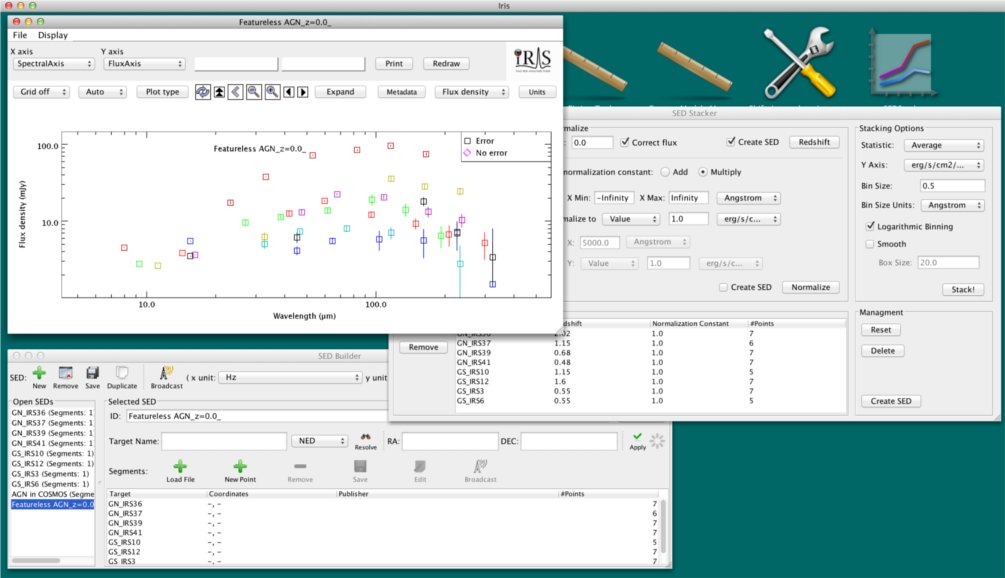
Task: Click the Reset button under Management
Action: [x=881, y=329]
